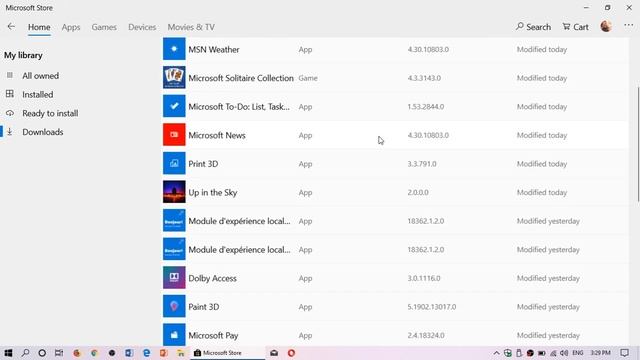This screenshot has width=640, height=360.
Task: Select Downloads in My library
Action: [x=42, y=132]
